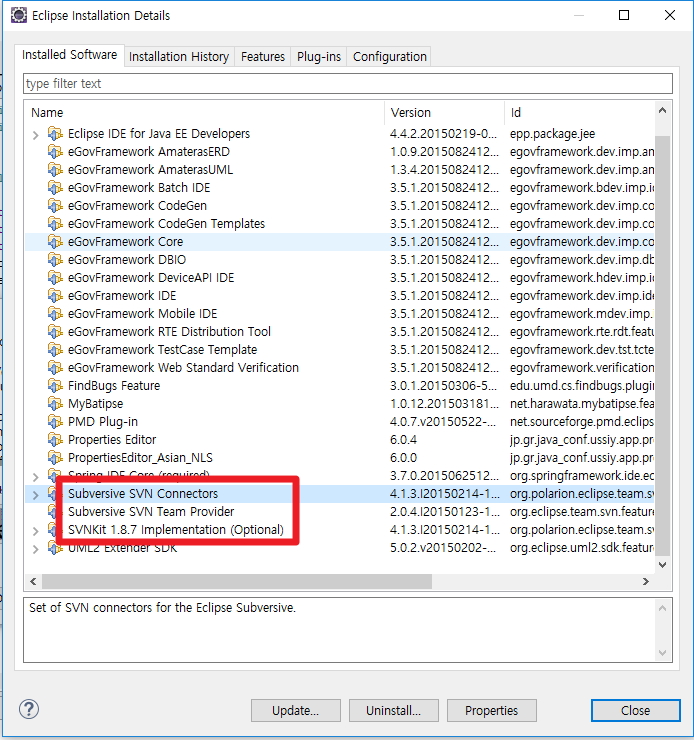Click the SVN connectors description text
The image size is (694, 740).
click(x=162, y=608)
